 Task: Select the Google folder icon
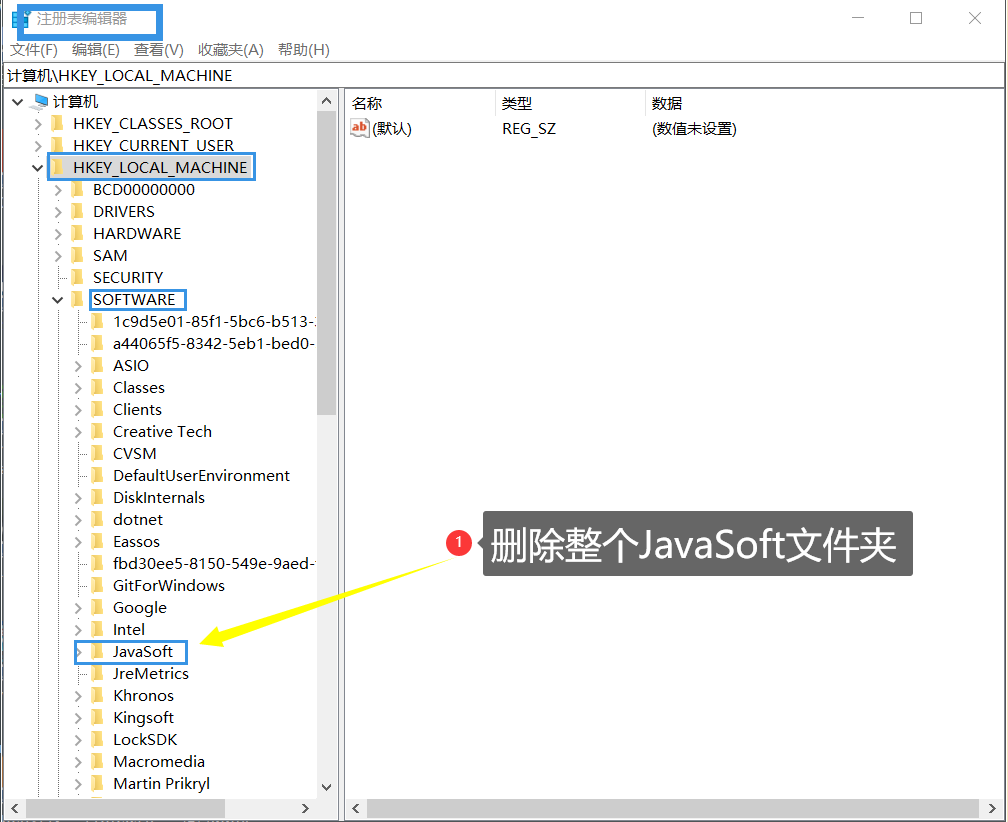(x=97, y=607)
